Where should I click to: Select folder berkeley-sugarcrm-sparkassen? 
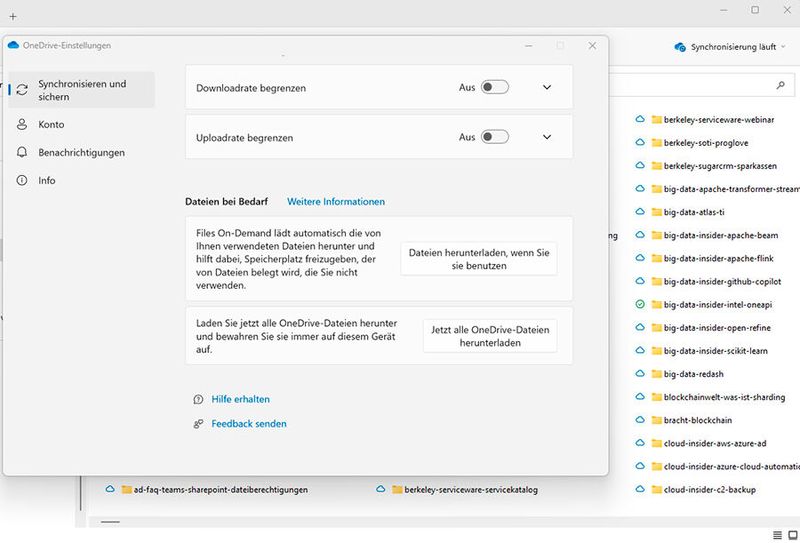tap(720, 166)
